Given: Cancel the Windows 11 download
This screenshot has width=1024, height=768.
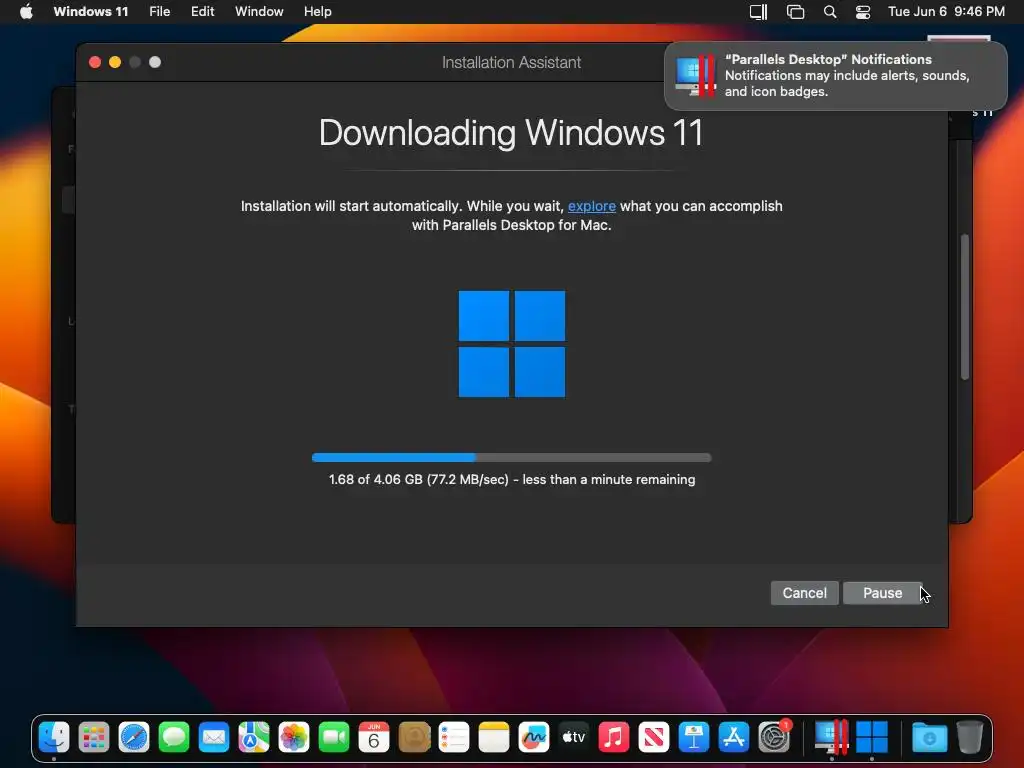Looking at the screenshot, I should tap(804, 593).
